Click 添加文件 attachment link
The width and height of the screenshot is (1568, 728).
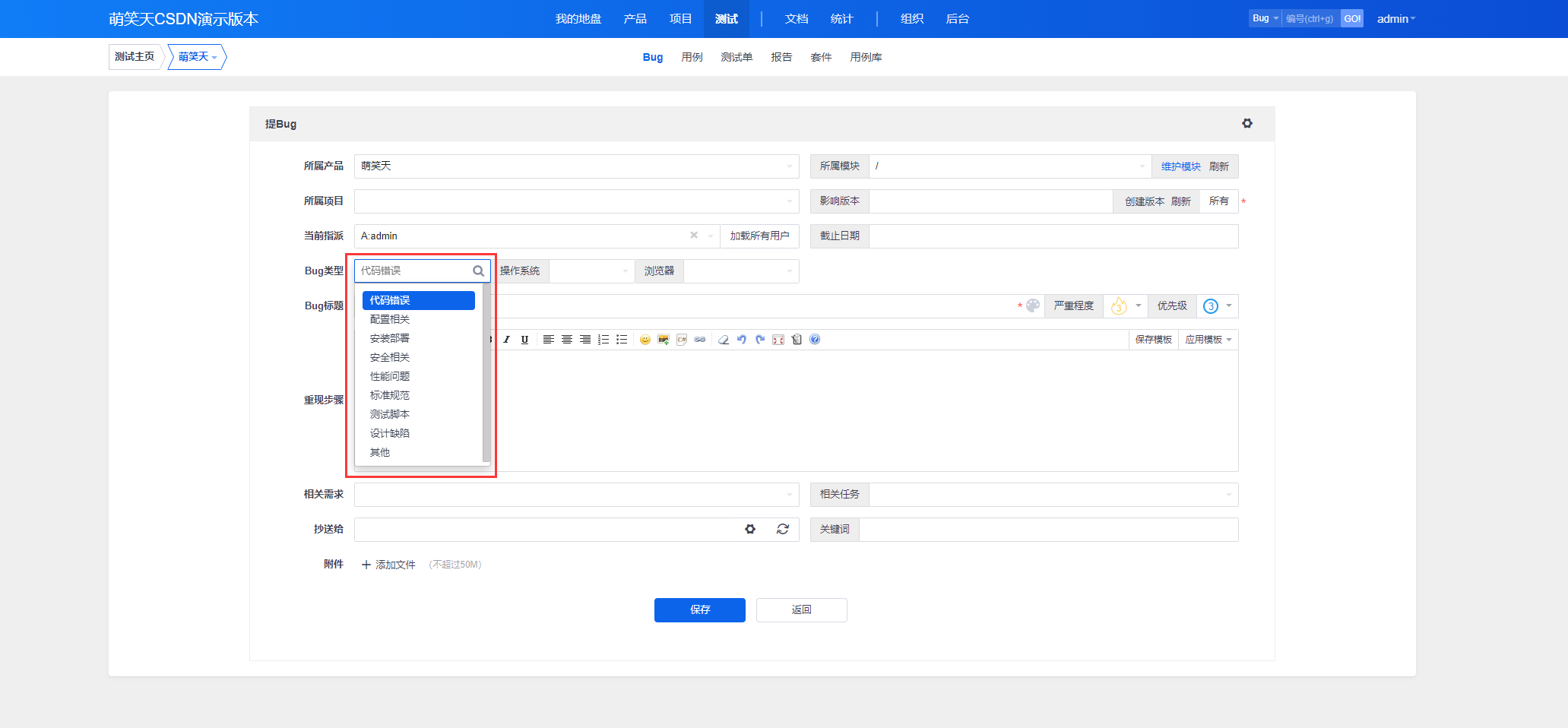[x=388, y=565]
